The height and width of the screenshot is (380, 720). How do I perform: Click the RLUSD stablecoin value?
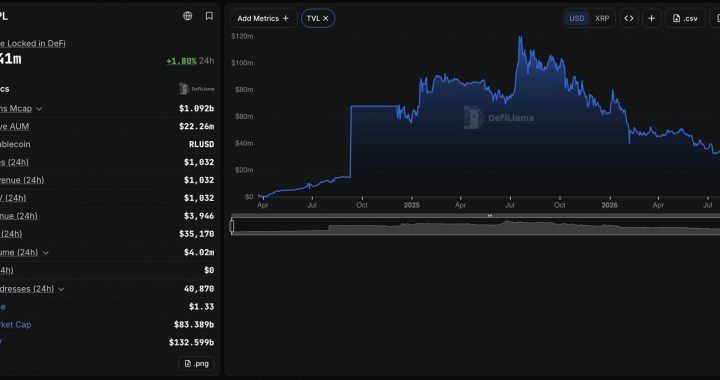click(x=202, y=144)
